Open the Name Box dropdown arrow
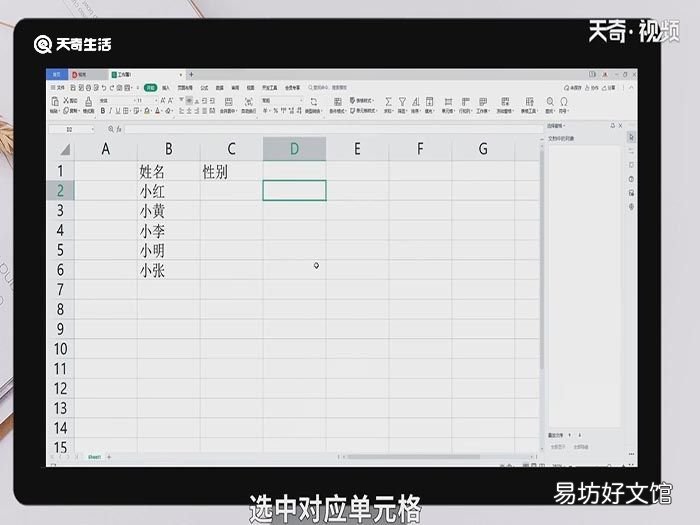 (93, 129)
